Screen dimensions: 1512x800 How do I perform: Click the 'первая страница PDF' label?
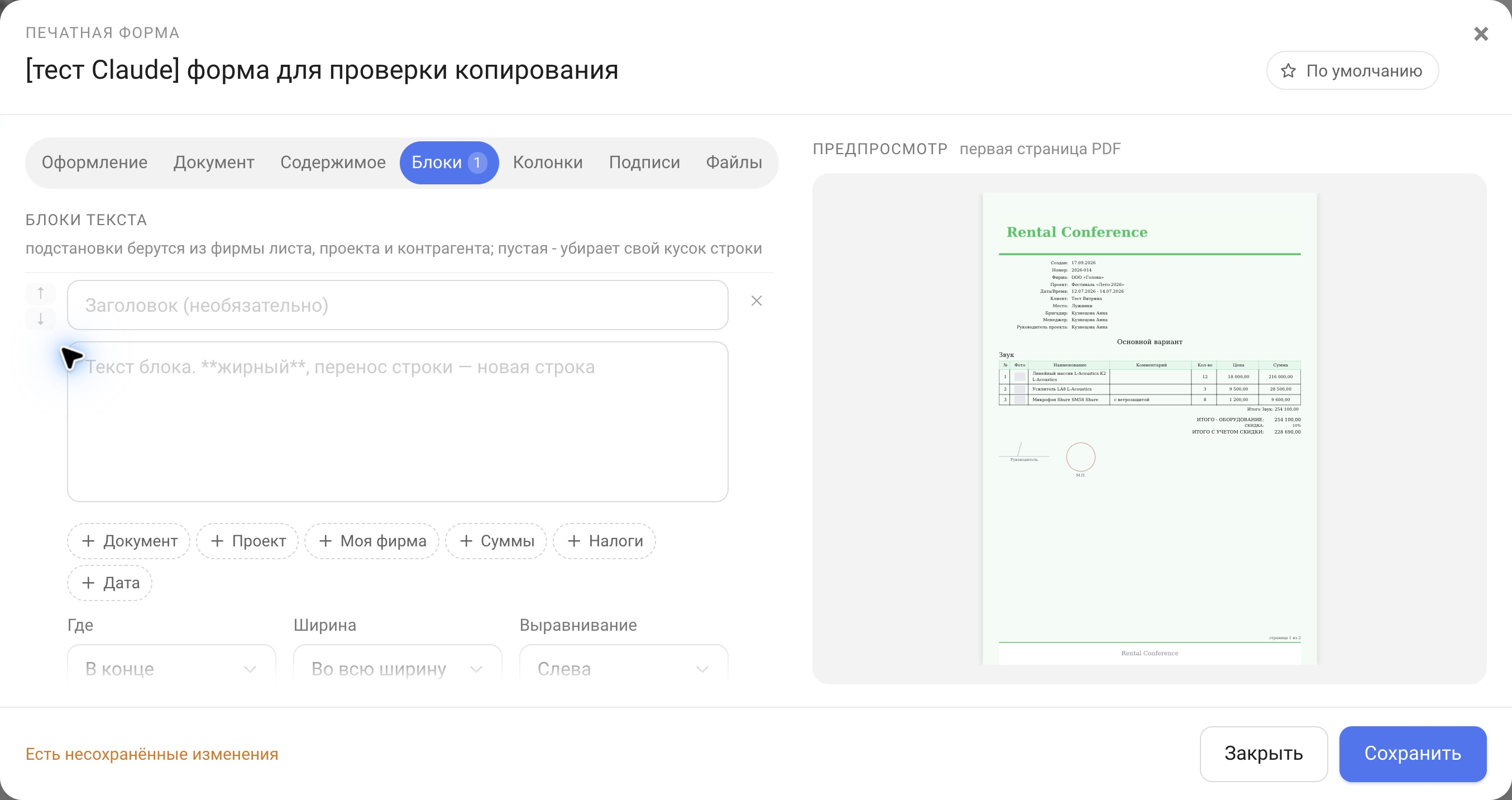click(x=1040, y=149)
